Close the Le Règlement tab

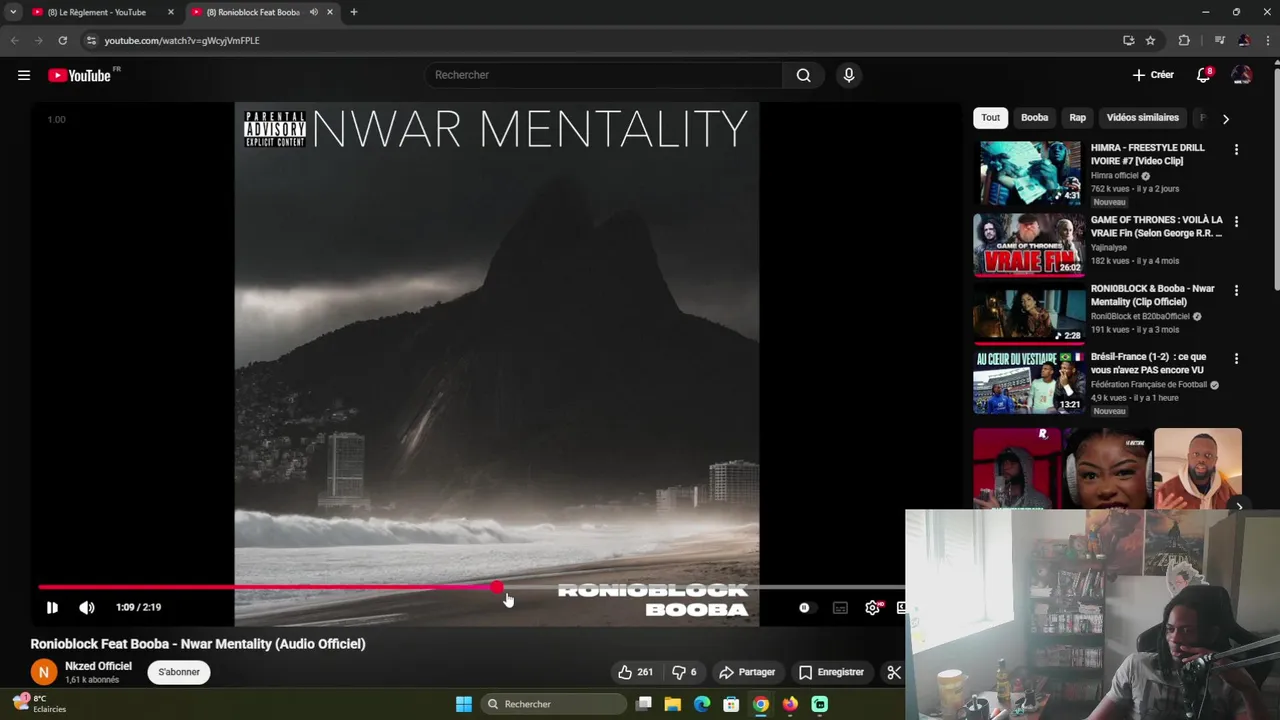(171, 12)
